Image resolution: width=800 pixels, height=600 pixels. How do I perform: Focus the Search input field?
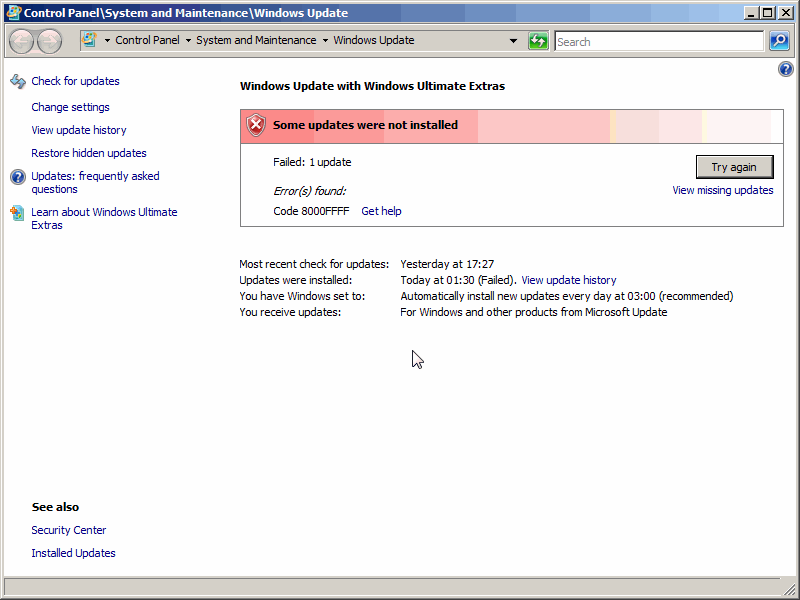coord(659,41)
